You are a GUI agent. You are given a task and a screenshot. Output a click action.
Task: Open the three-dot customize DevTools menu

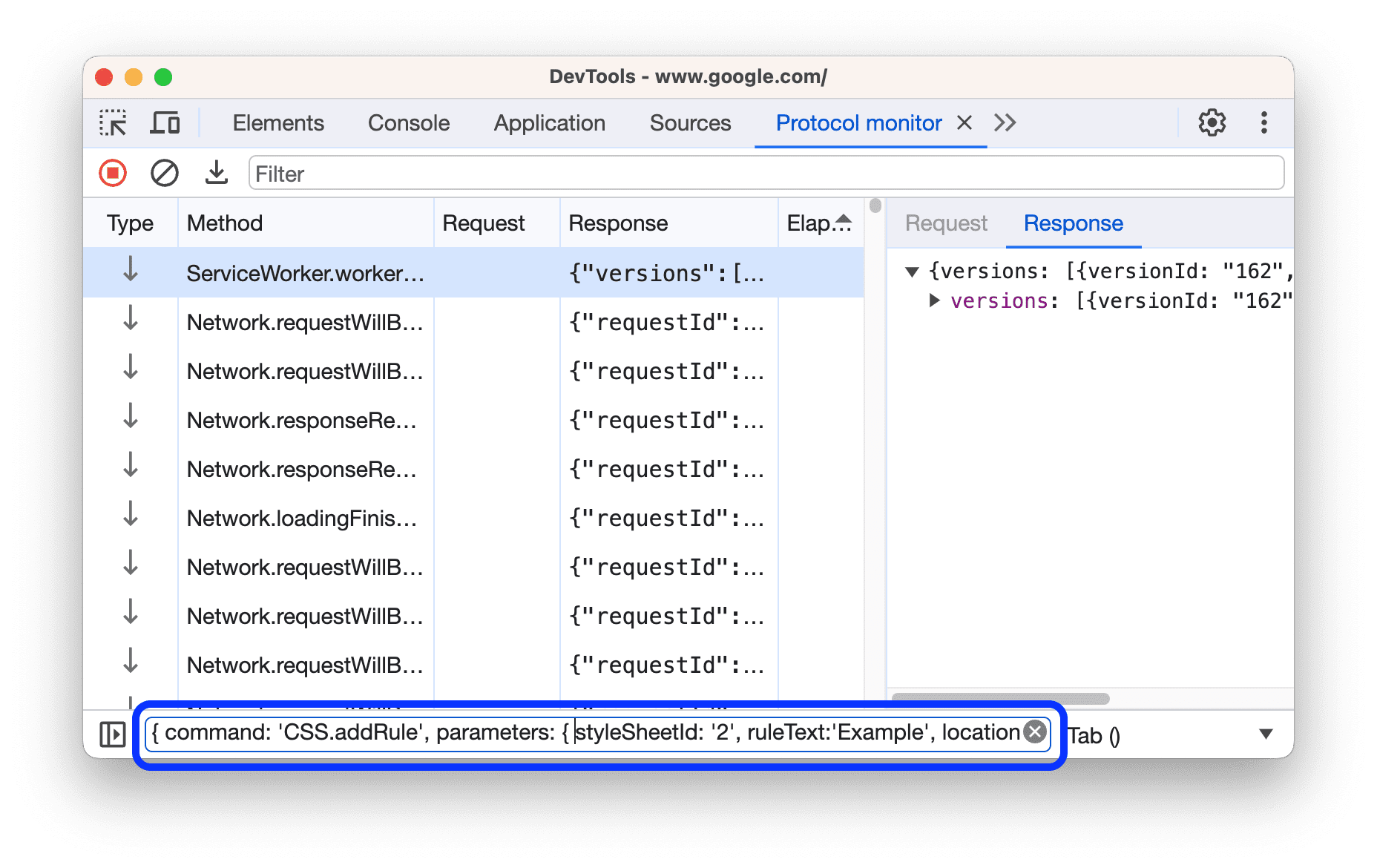pos(1263,122)
